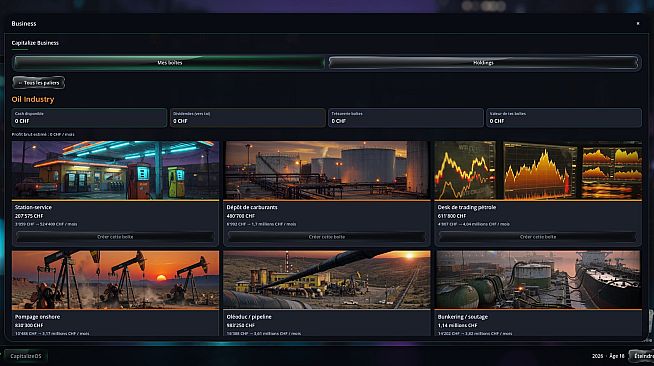Image resolution: width=654 pixels, height=366 pixels.
Task: Open the Pompage onshore pumpjack image
Action: tap(115, 280)
